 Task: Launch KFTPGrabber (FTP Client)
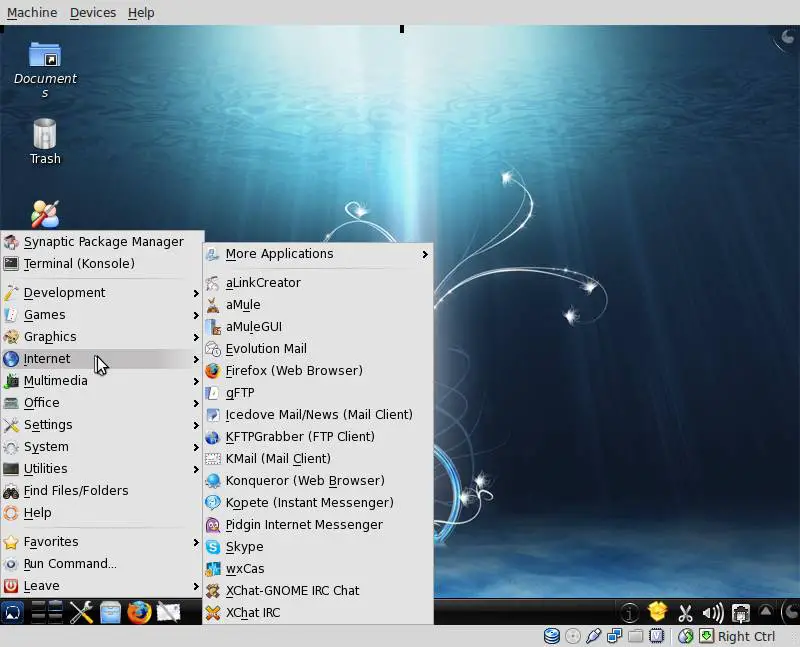(x=318, y=436)
